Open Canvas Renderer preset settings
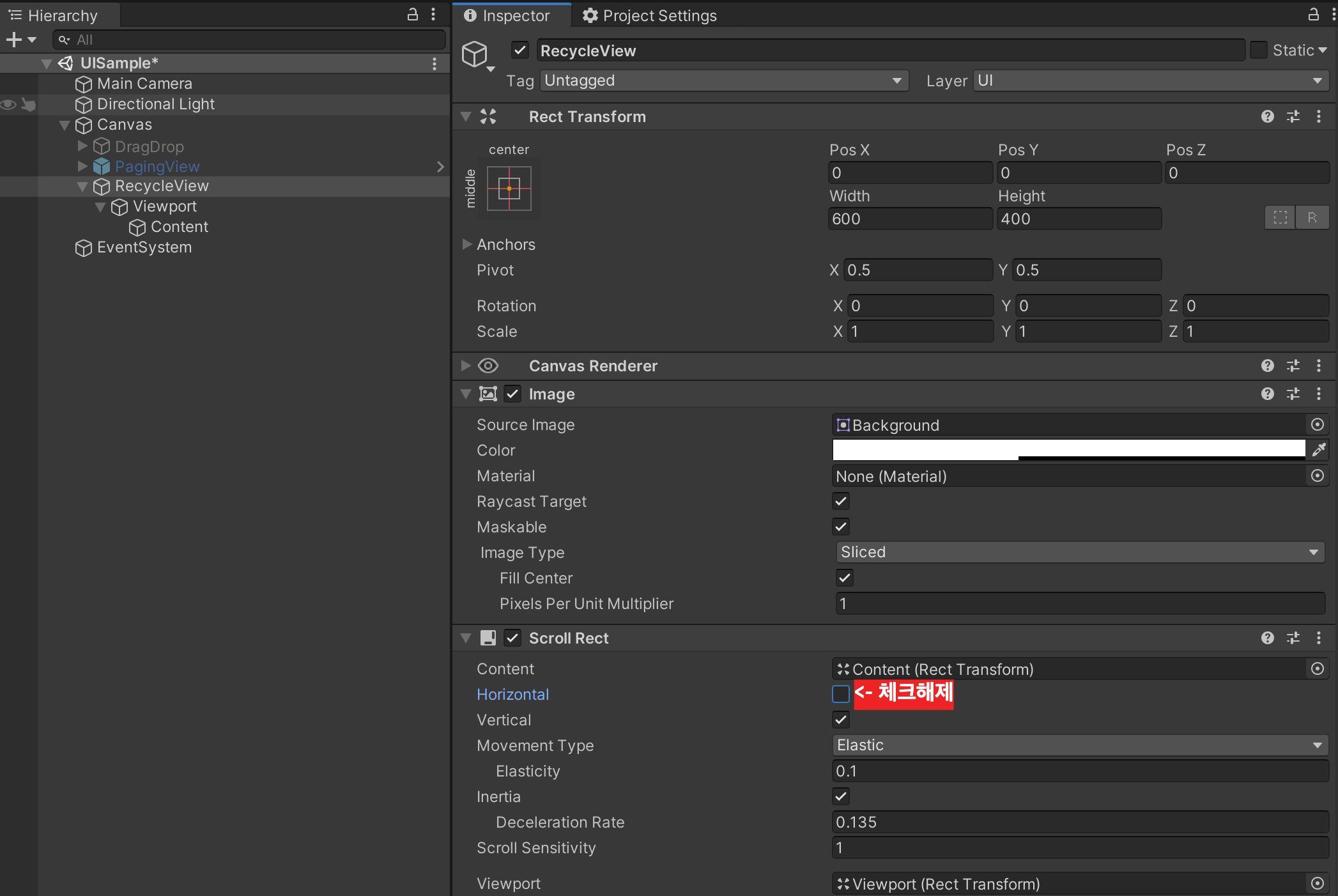The image size is (1338, 896). click(1293, 366)
